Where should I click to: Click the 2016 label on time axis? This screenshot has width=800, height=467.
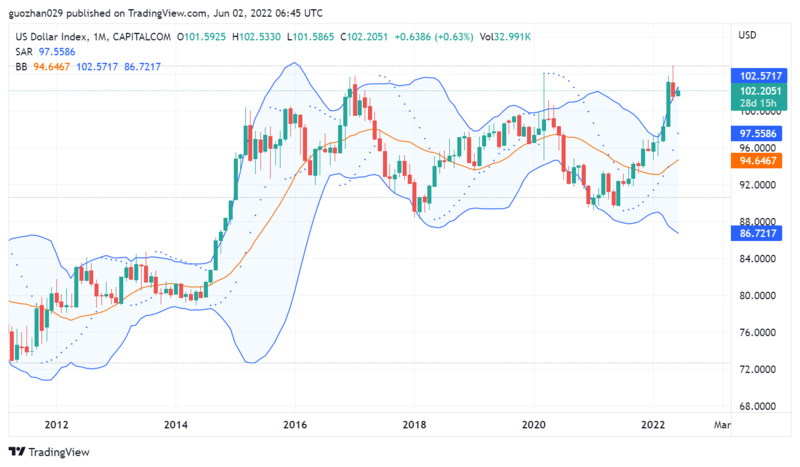coord(295,425)
